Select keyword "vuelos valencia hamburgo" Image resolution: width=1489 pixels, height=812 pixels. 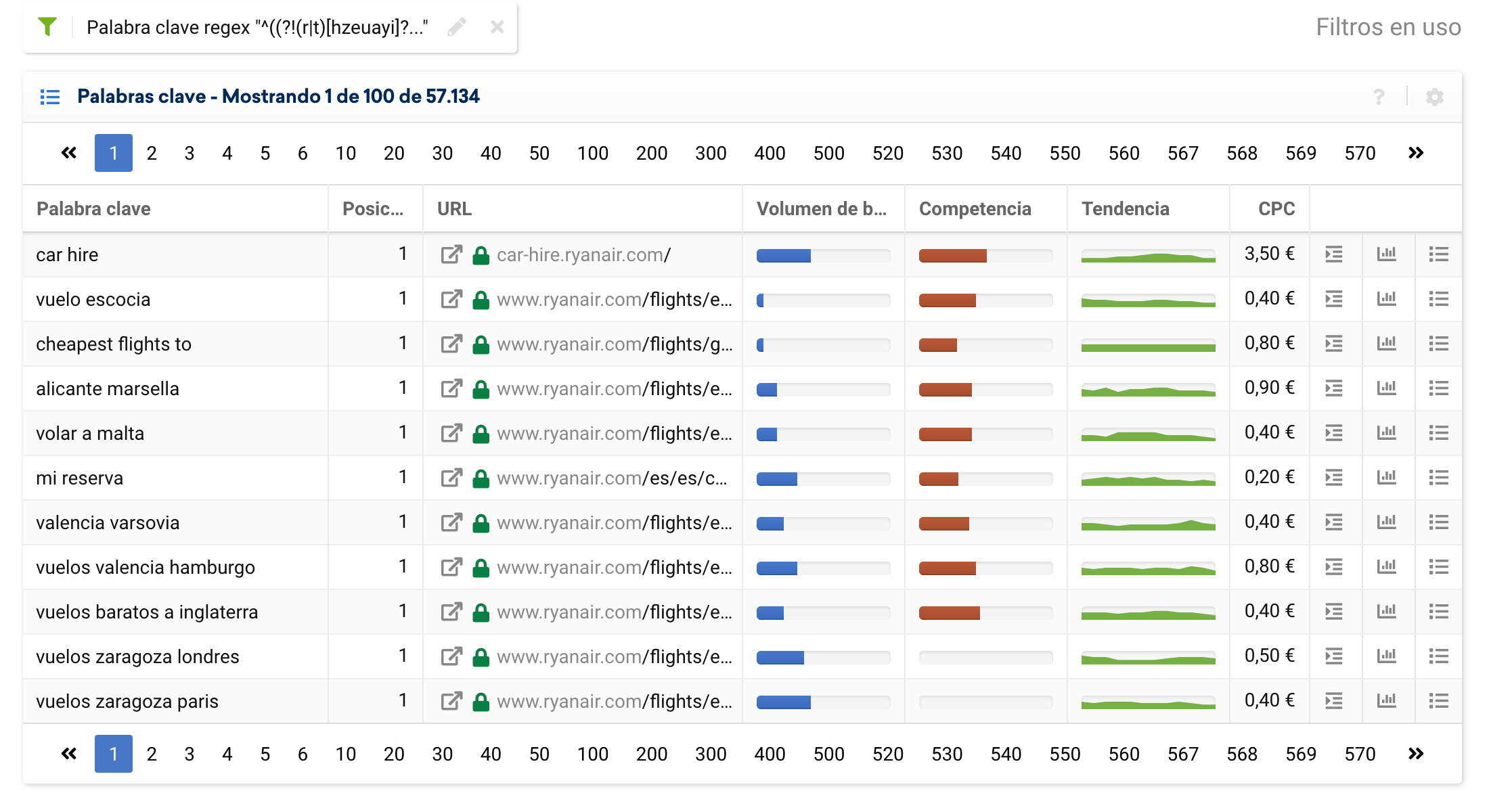[146, 568]
